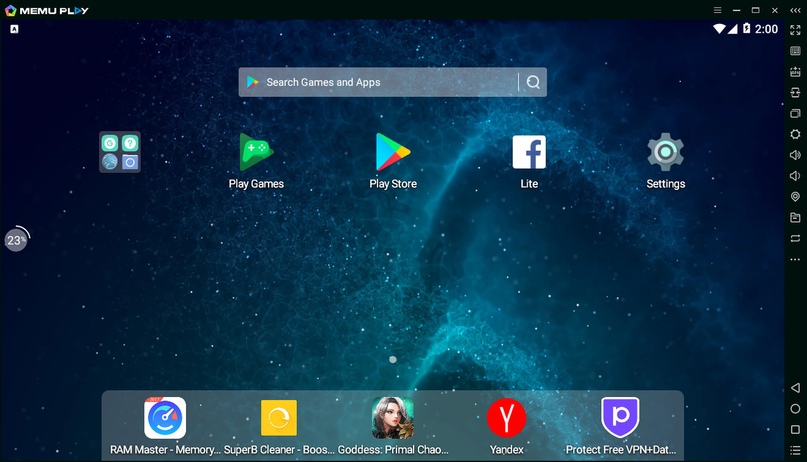This screenshot has width=807, height=462.
Task: Toggle fullscreen mode in sidebar
Action: tap(795, 29)
